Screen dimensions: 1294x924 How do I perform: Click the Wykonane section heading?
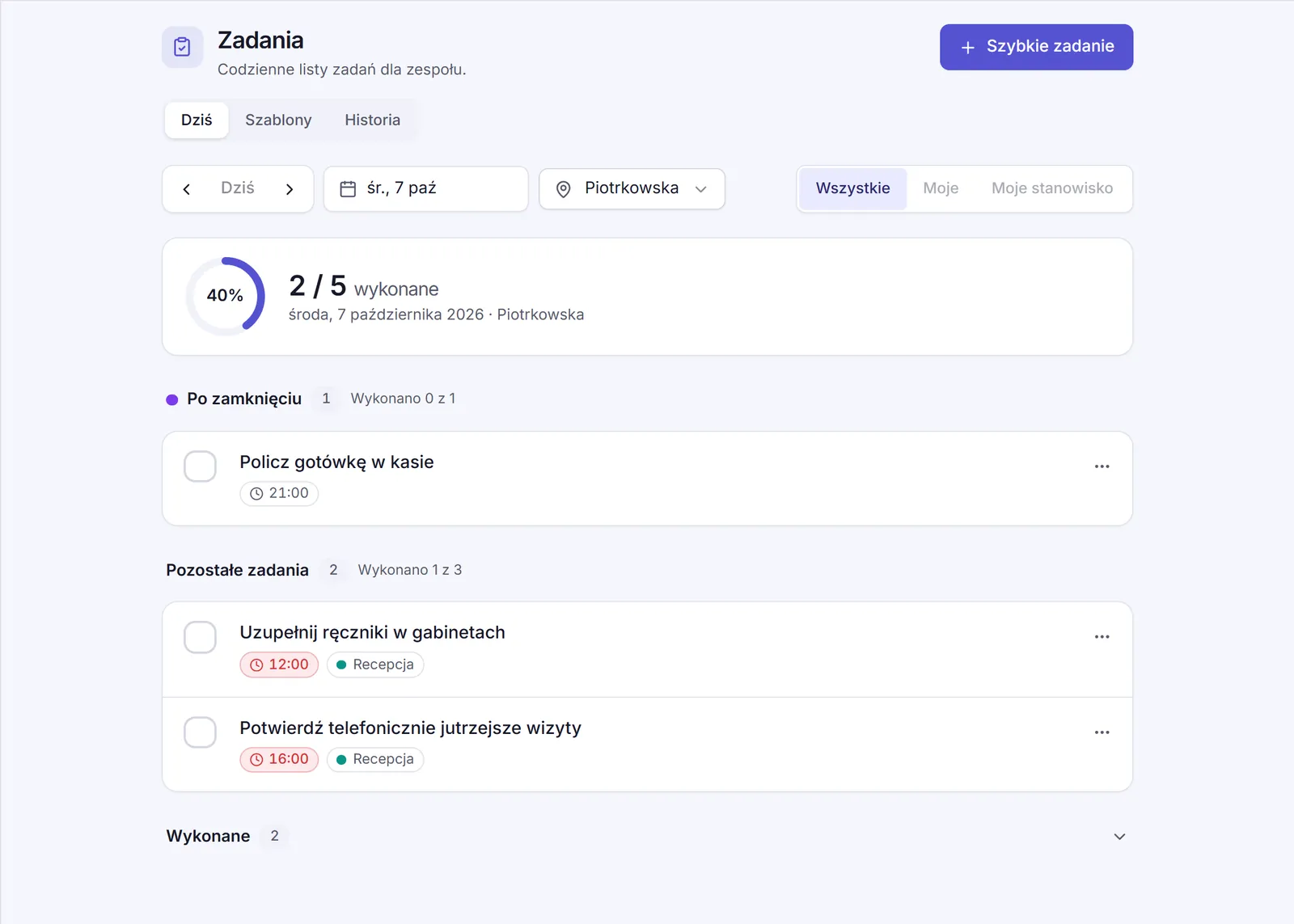208,836
